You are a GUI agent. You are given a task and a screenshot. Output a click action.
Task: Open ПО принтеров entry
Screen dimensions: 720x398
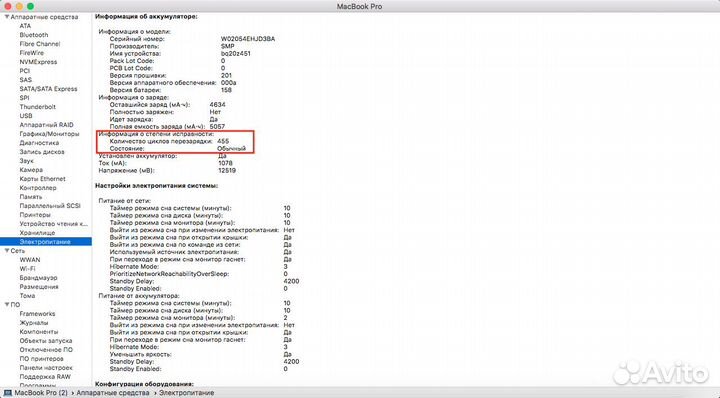click(x=41, y=359)
